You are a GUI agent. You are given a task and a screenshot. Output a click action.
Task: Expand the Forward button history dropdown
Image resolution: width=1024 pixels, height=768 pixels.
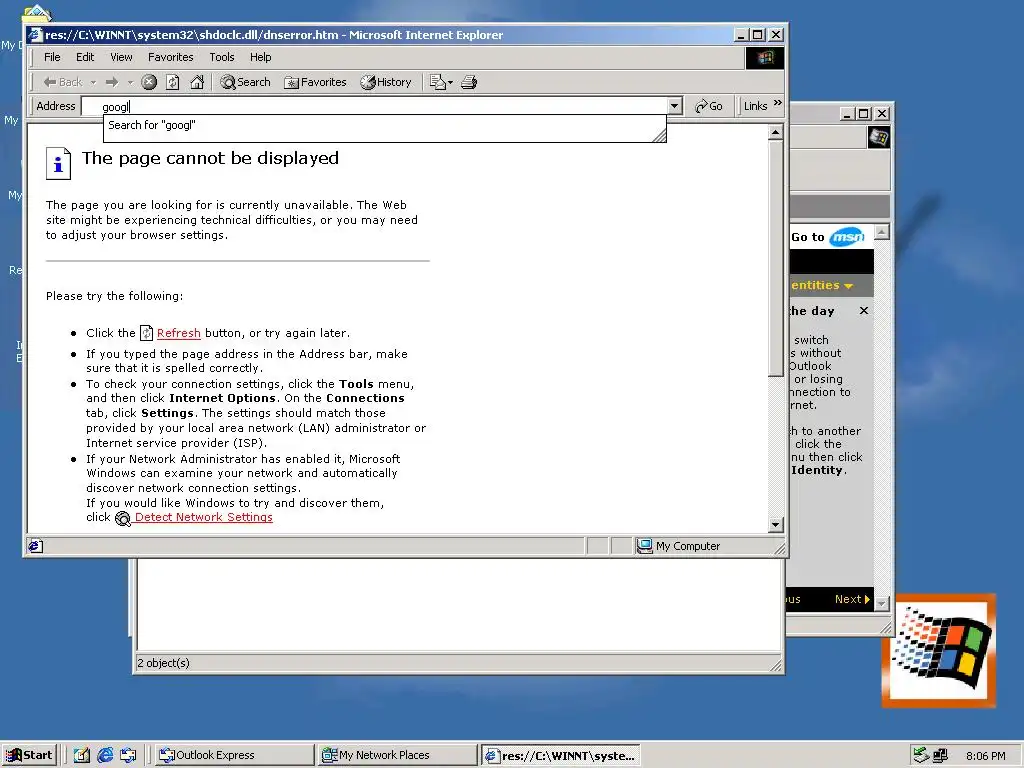[x=130, y=82]
